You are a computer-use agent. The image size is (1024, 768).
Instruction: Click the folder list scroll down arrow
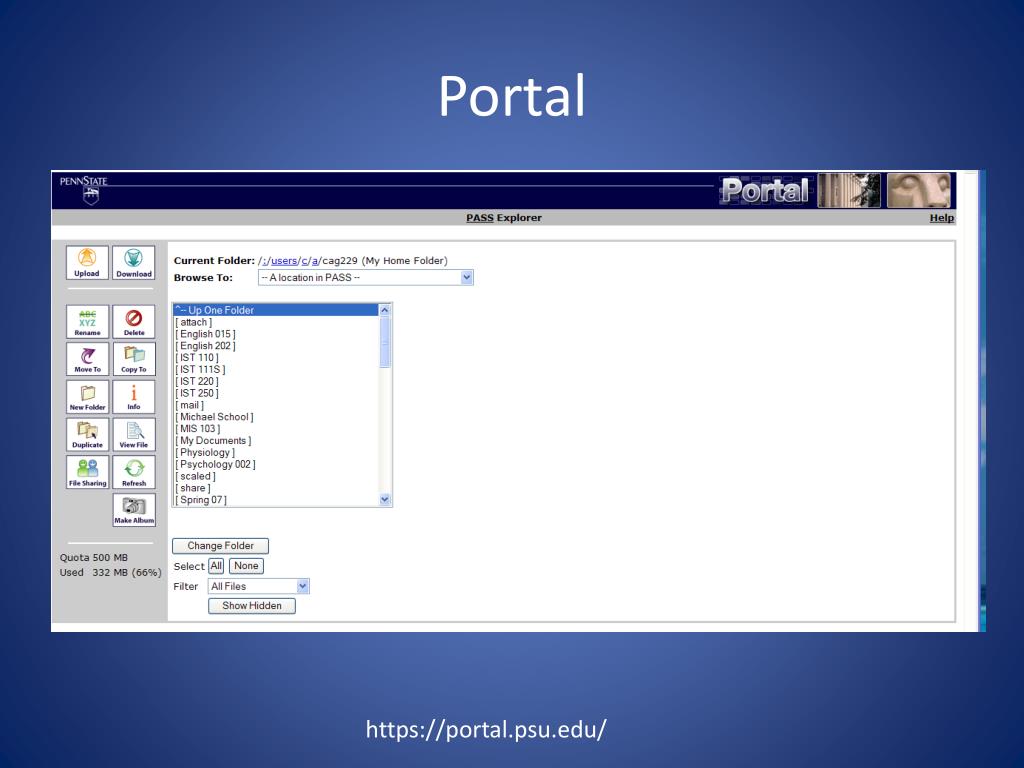click(x=385, y=500)
